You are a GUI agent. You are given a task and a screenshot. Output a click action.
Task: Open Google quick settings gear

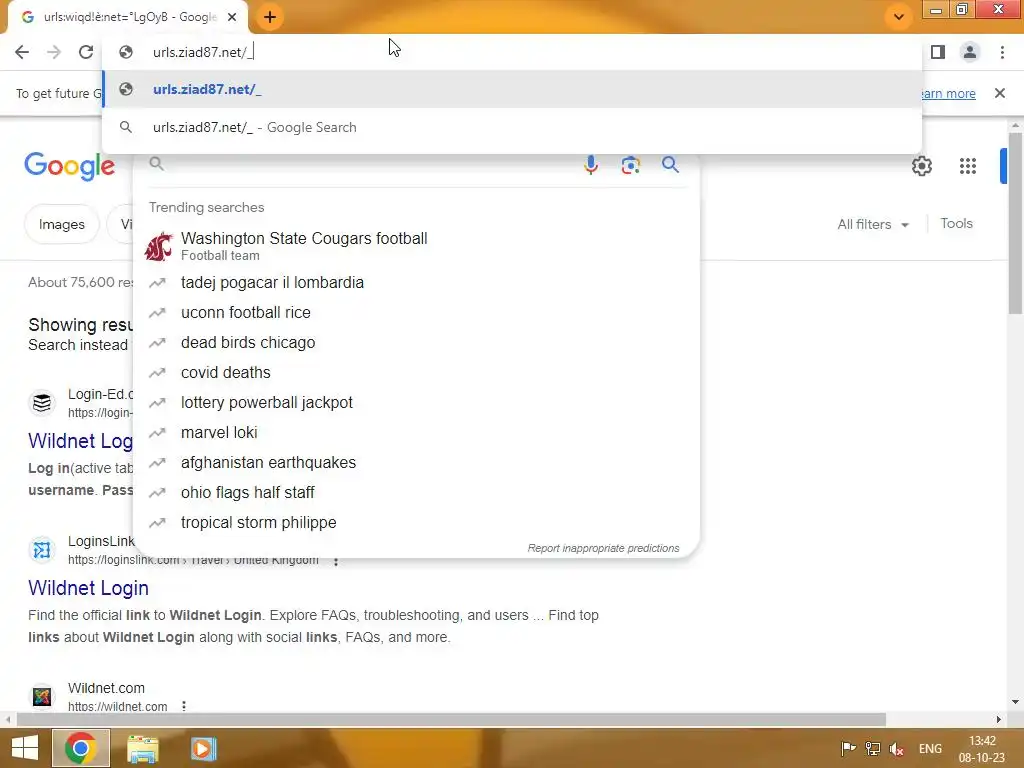922,166
